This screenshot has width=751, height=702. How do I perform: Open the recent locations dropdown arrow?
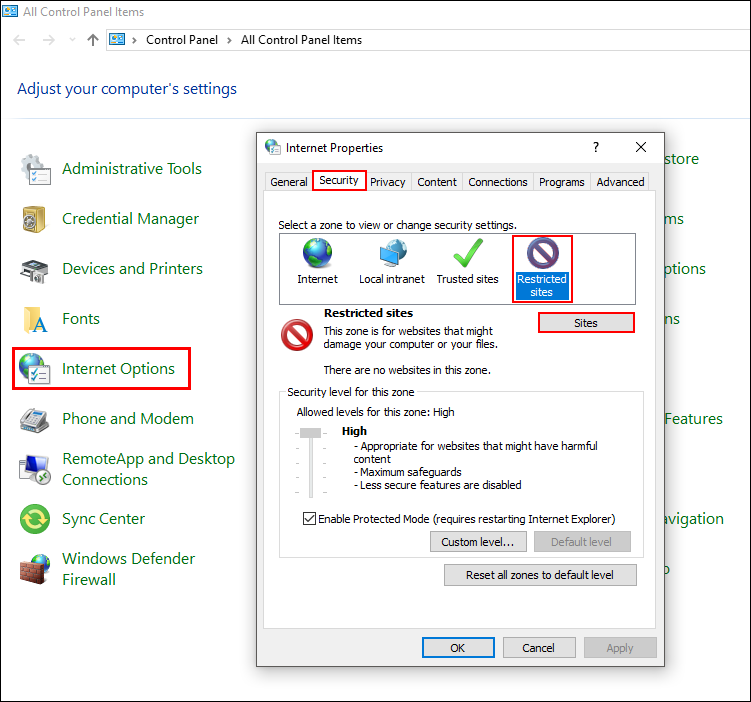tap(72, 40)
